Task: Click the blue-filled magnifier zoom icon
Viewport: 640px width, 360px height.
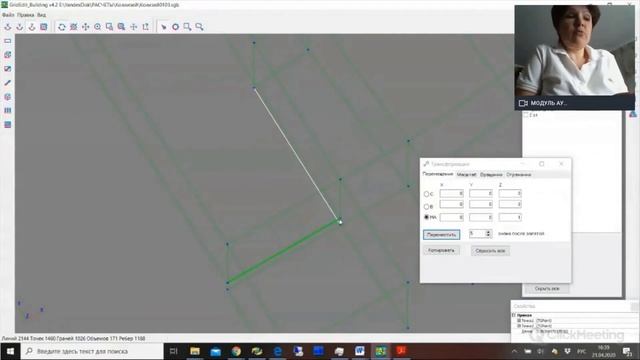Action: 121,27
